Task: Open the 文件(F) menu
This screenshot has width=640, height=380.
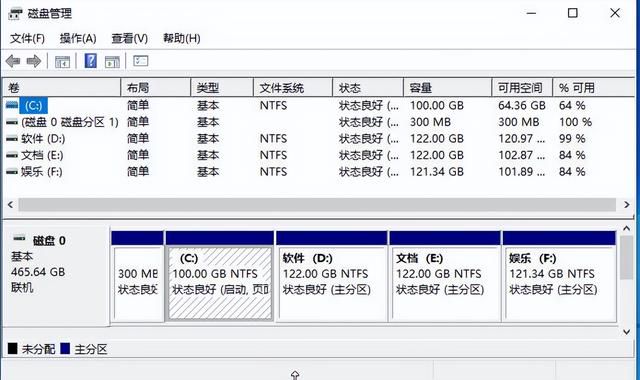Action: (27, 38)
